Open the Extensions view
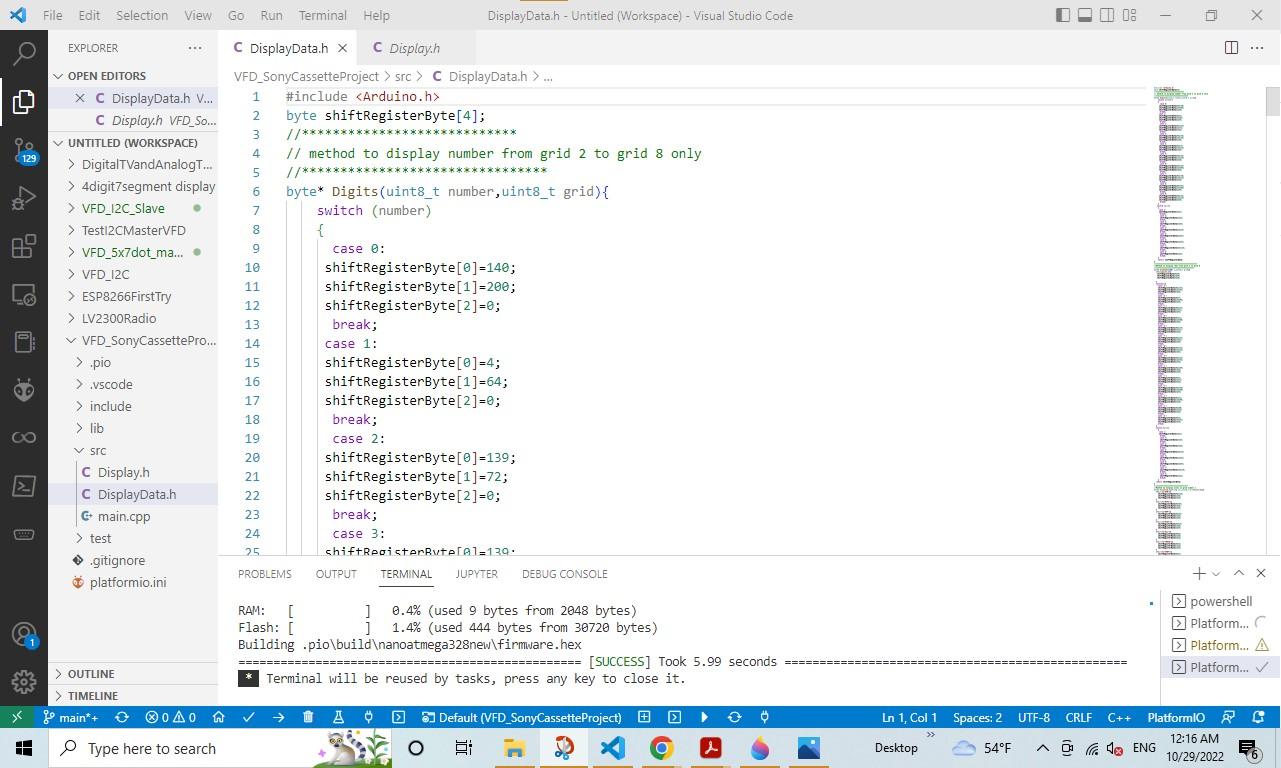Screen dimensions: 1281x768 [24, 246]
